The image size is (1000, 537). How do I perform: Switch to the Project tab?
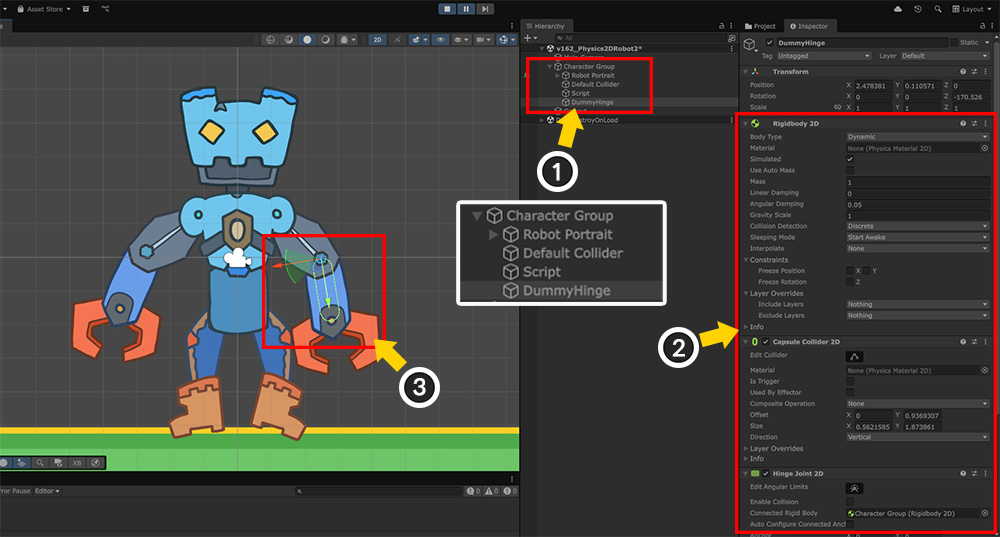[764, 26]
